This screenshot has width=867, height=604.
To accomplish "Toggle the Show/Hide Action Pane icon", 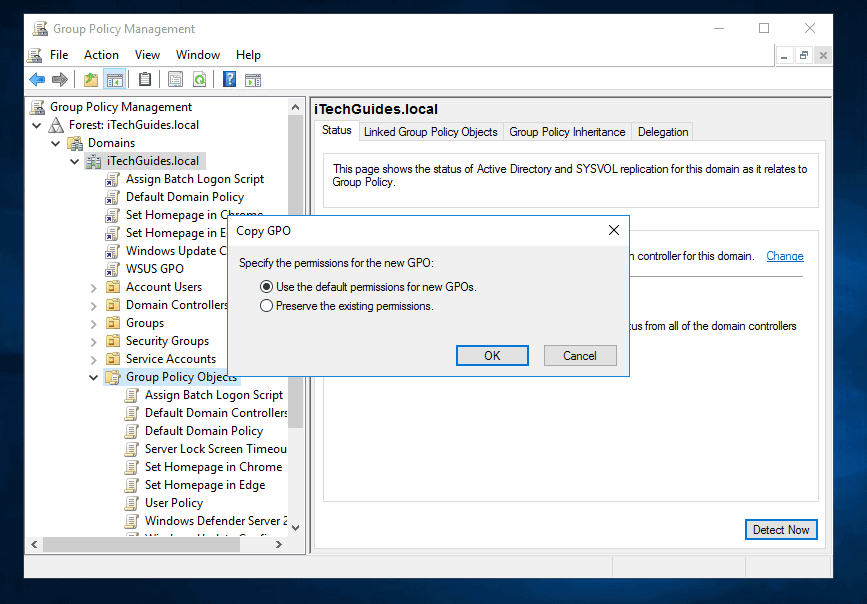I will coord(253,80).
